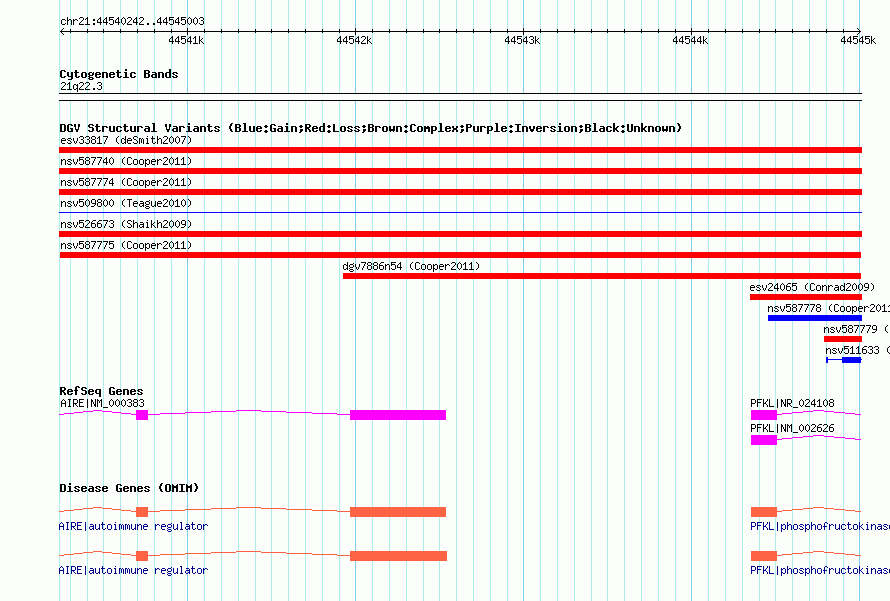This screenshot has width=890, height=601.
Task: Open the first AIRE|autoimmune regulator link
Action: pos(133,527)
